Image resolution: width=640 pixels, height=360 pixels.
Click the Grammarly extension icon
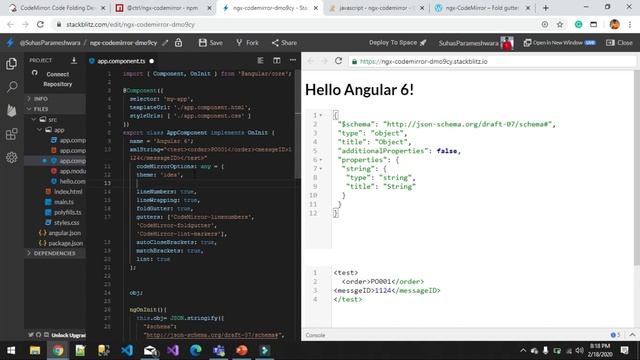[578, 24]
